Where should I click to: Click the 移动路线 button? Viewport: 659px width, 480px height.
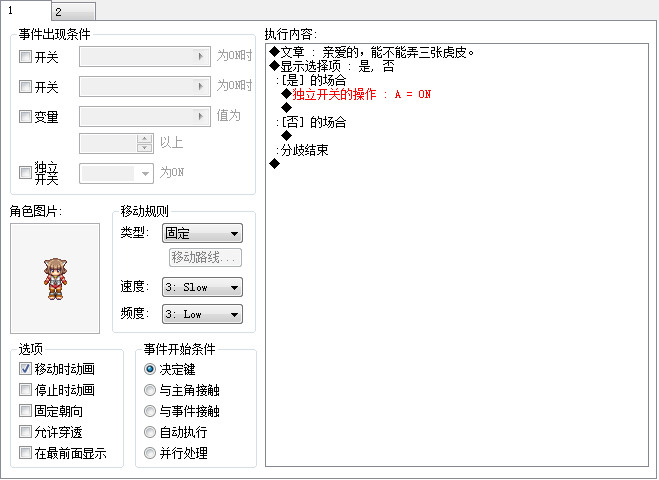pos(206,257)
